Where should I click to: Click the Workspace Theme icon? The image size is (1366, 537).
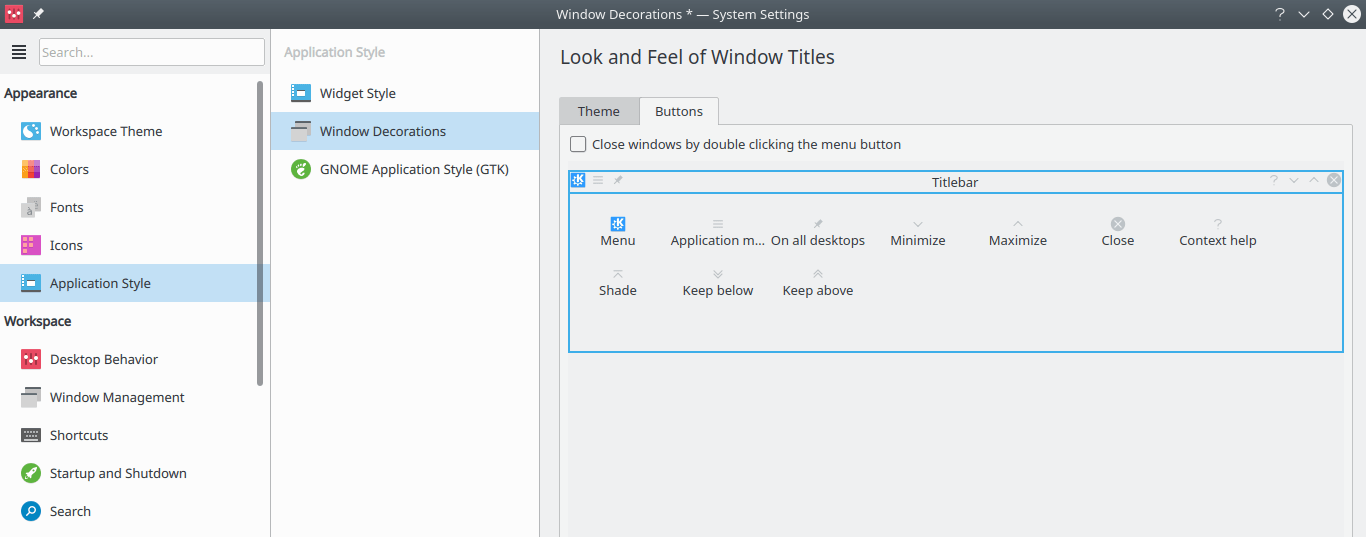[x=31, y=131]
